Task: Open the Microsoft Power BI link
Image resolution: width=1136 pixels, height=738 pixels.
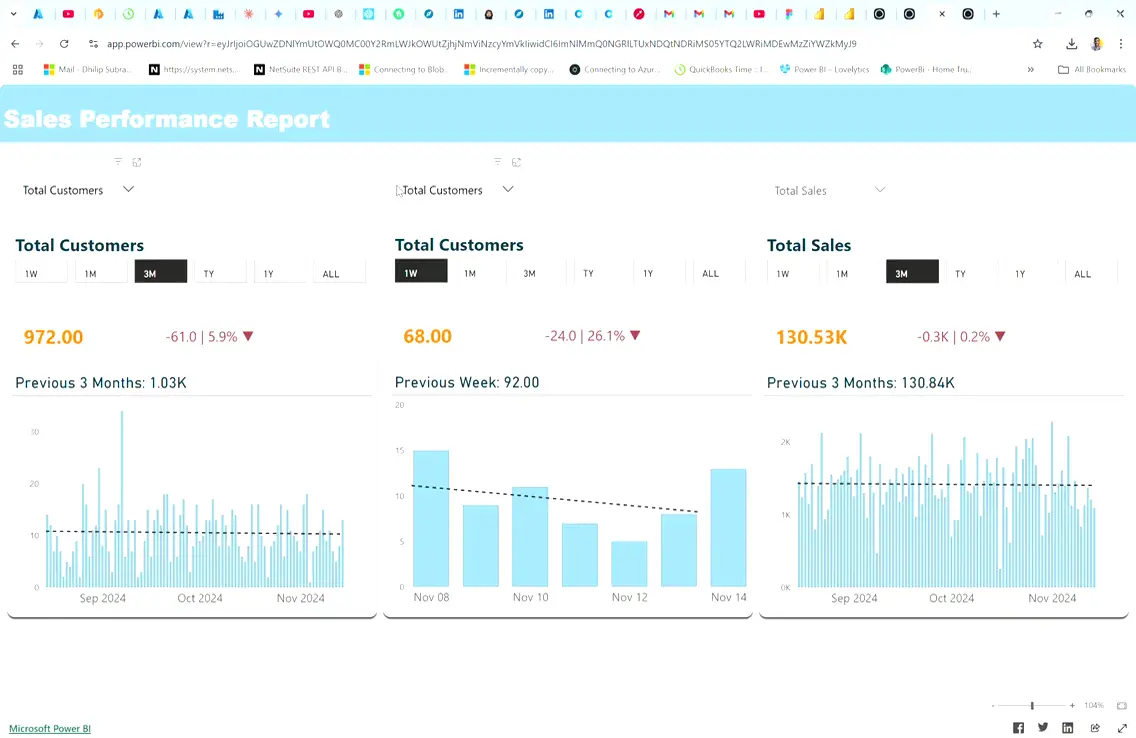Action: point(50,729)
